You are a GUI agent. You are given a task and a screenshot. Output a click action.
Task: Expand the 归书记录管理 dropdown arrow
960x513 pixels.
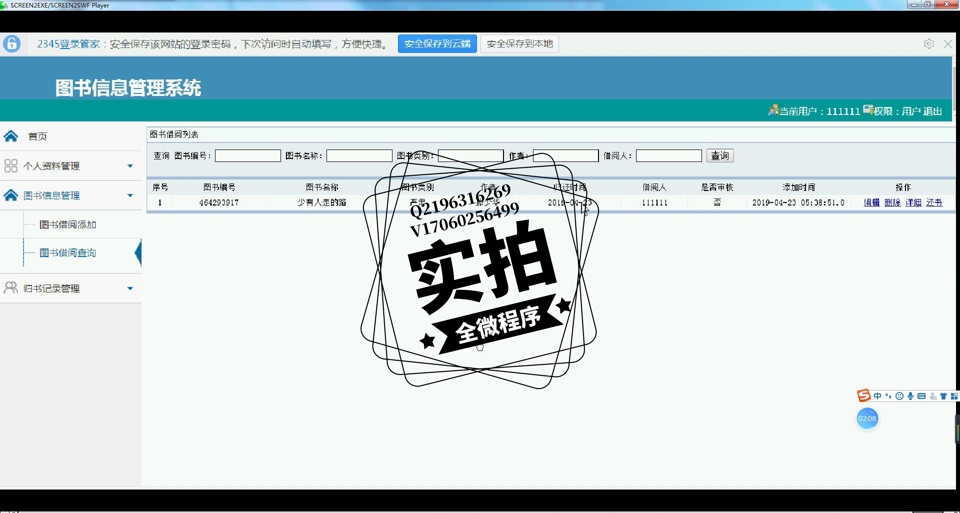click(x=130, y=289)
